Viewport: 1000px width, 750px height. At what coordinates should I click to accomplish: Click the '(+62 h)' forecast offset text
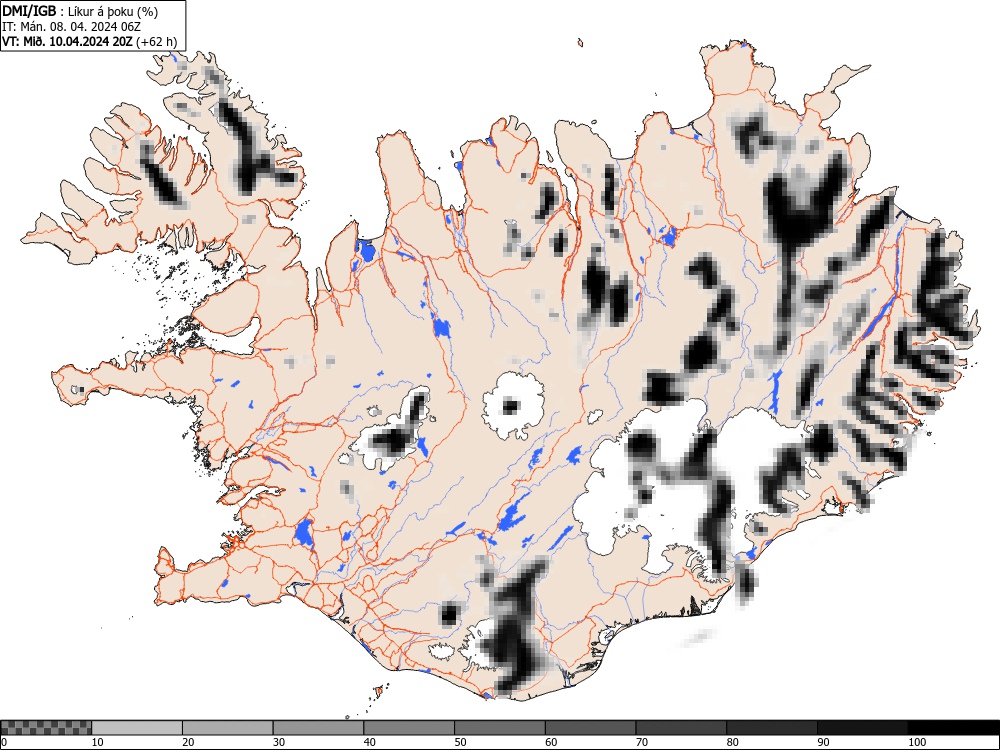157,42
